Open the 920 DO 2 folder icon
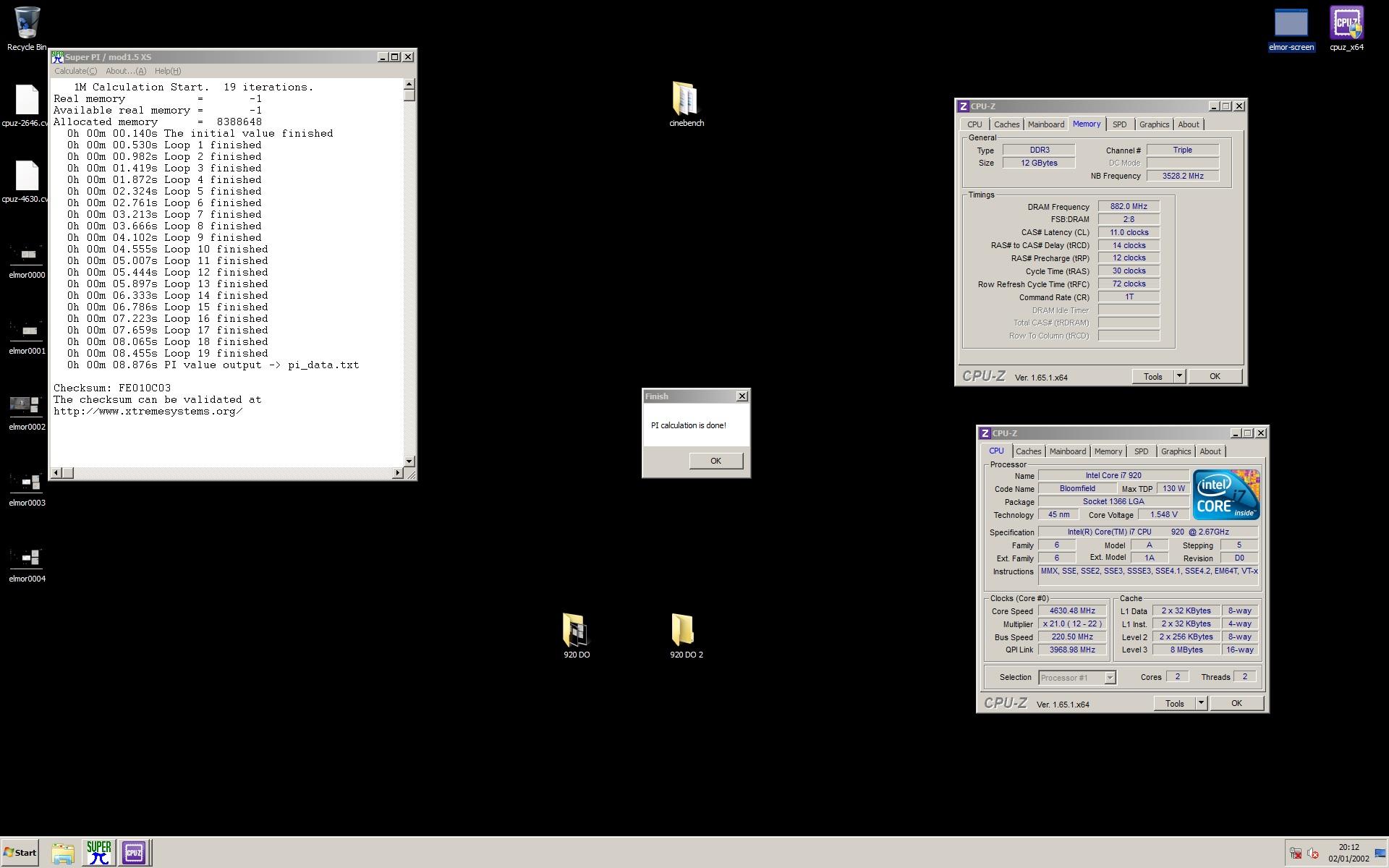 (x=686, y=636)
